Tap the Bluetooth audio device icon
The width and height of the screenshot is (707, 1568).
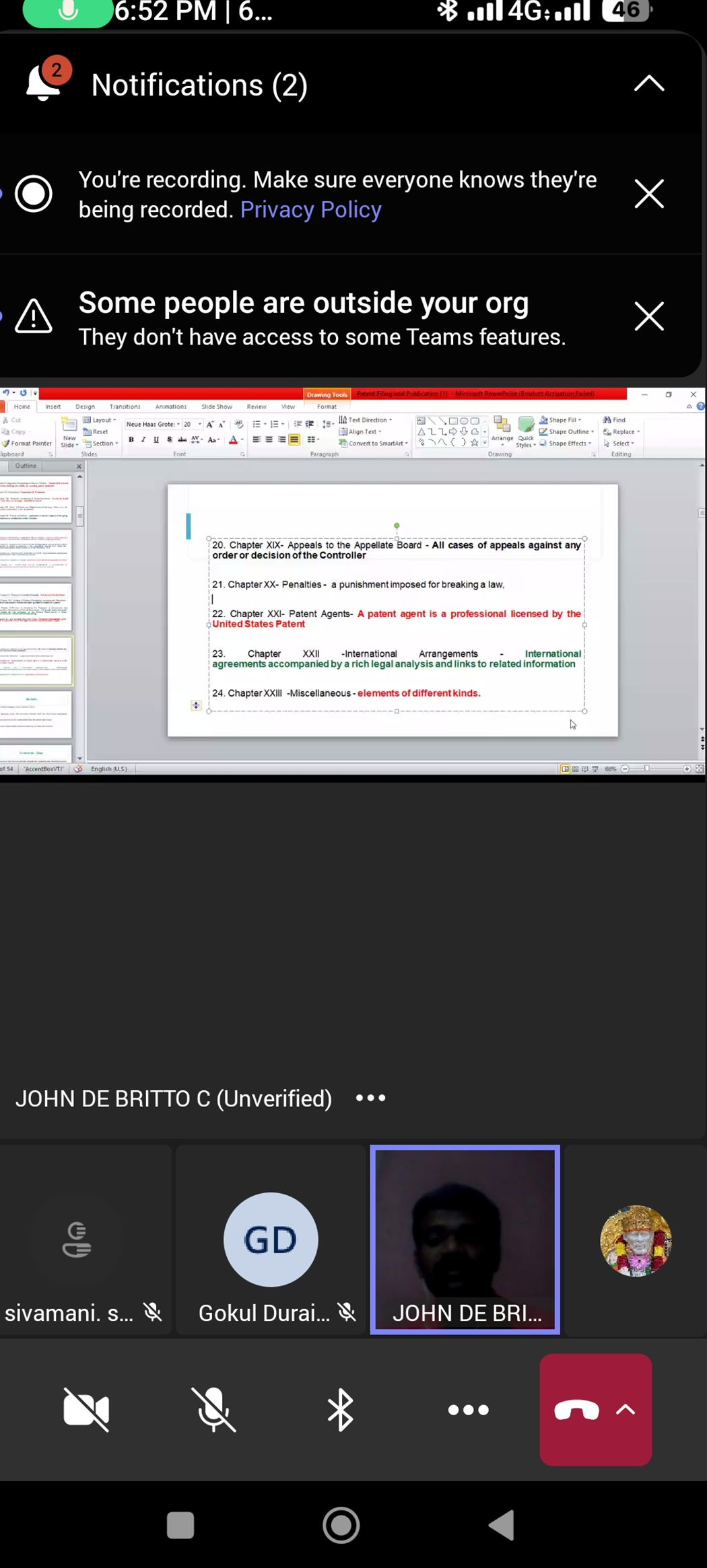click(x=341, y=1409)
